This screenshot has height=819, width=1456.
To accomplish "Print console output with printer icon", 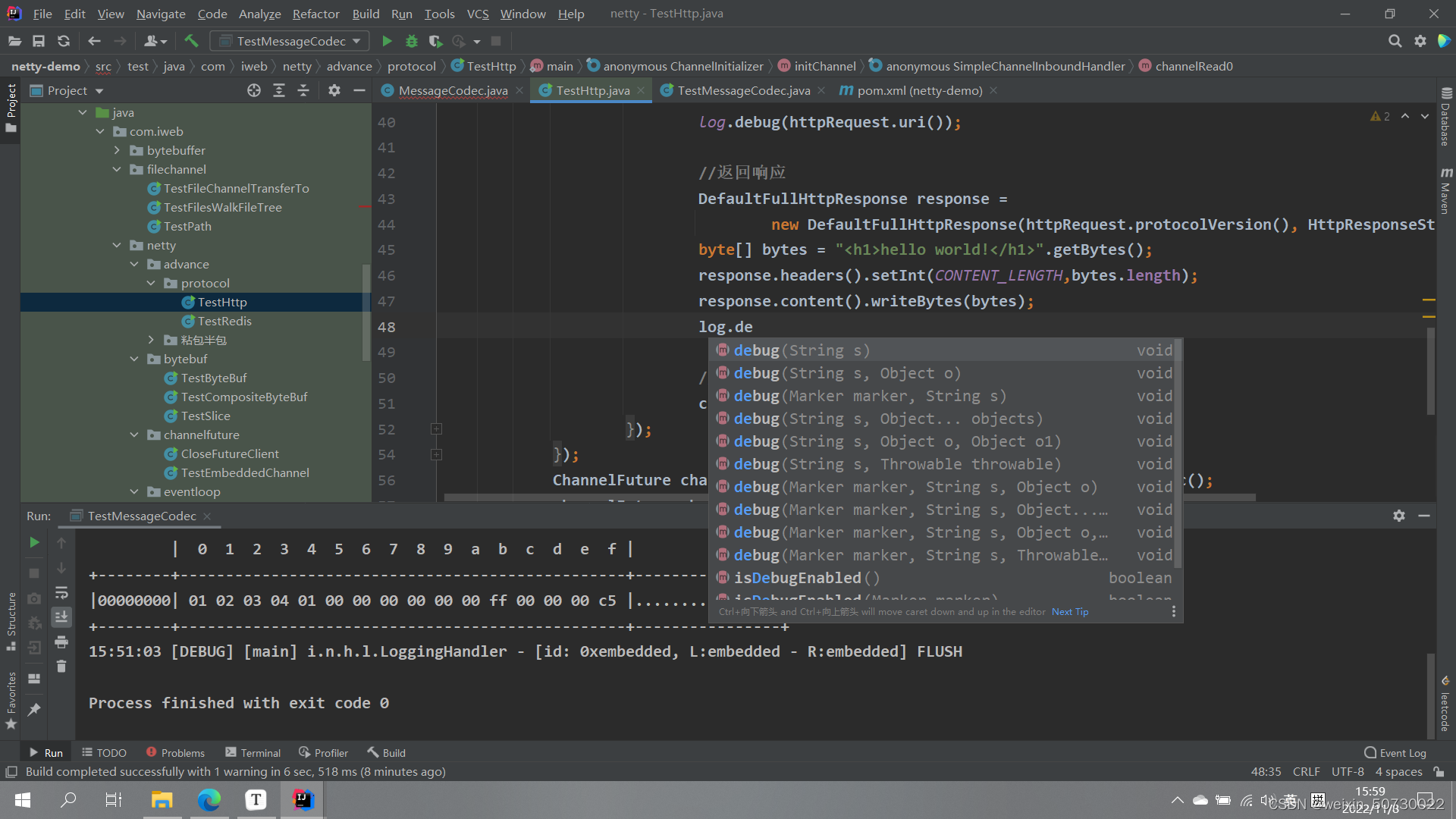I will click(61, 642).
